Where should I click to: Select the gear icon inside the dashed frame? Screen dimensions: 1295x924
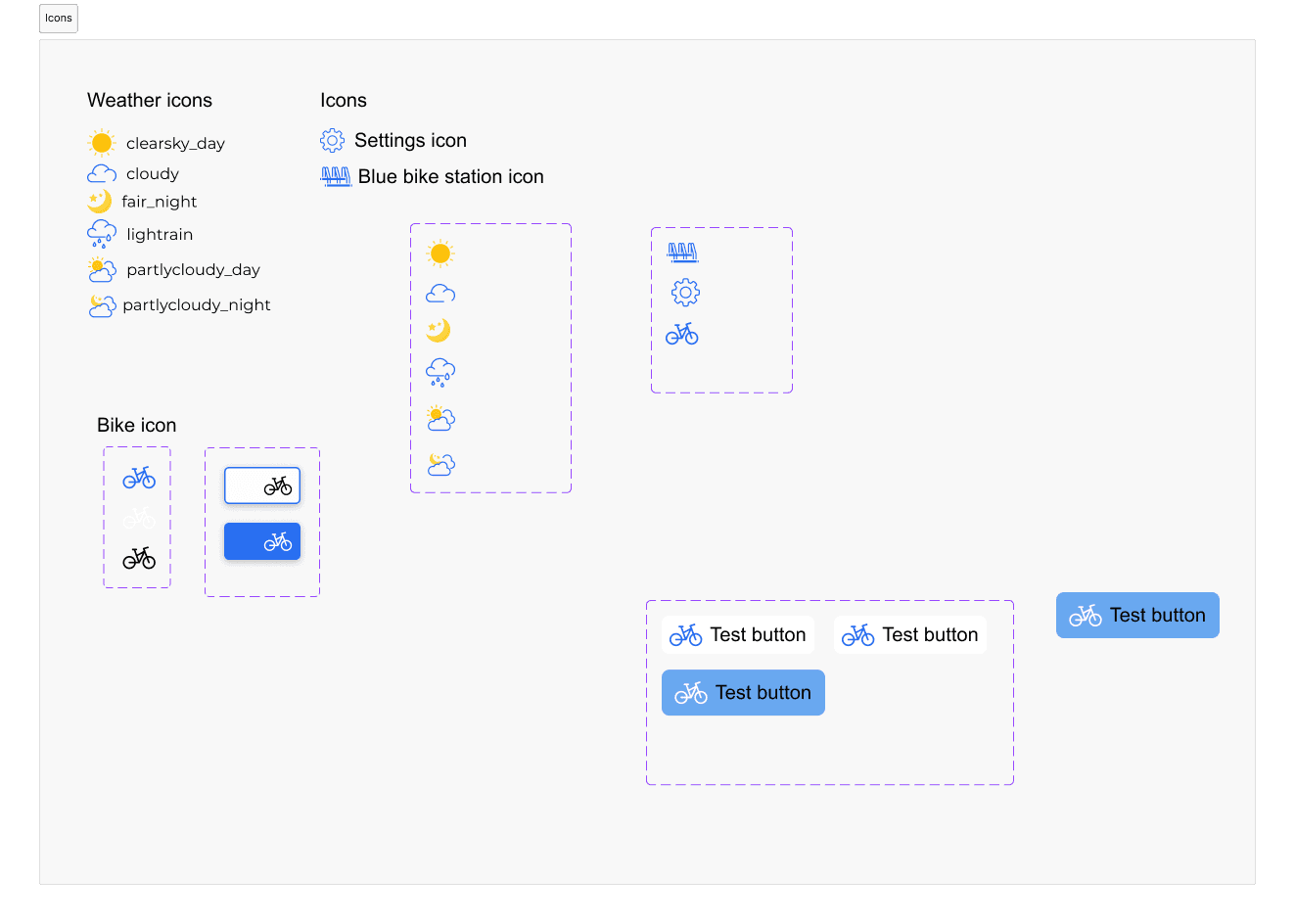tap(685, 292)
